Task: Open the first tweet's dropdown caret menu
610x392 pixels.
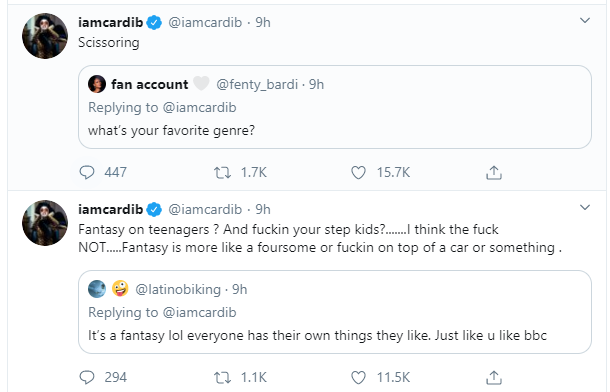Action: point(585,20)
